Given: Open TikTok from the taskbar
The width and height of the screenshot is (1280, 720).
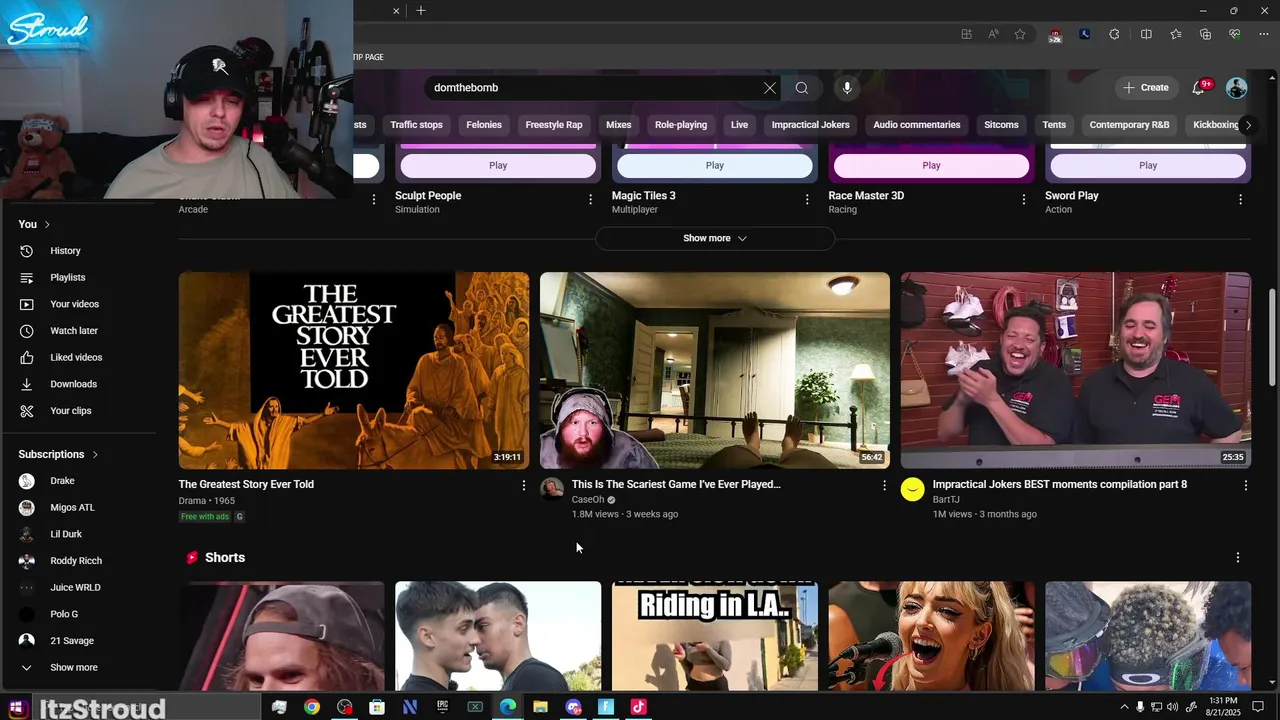Looking at the screenshot, I should [638, 707].
